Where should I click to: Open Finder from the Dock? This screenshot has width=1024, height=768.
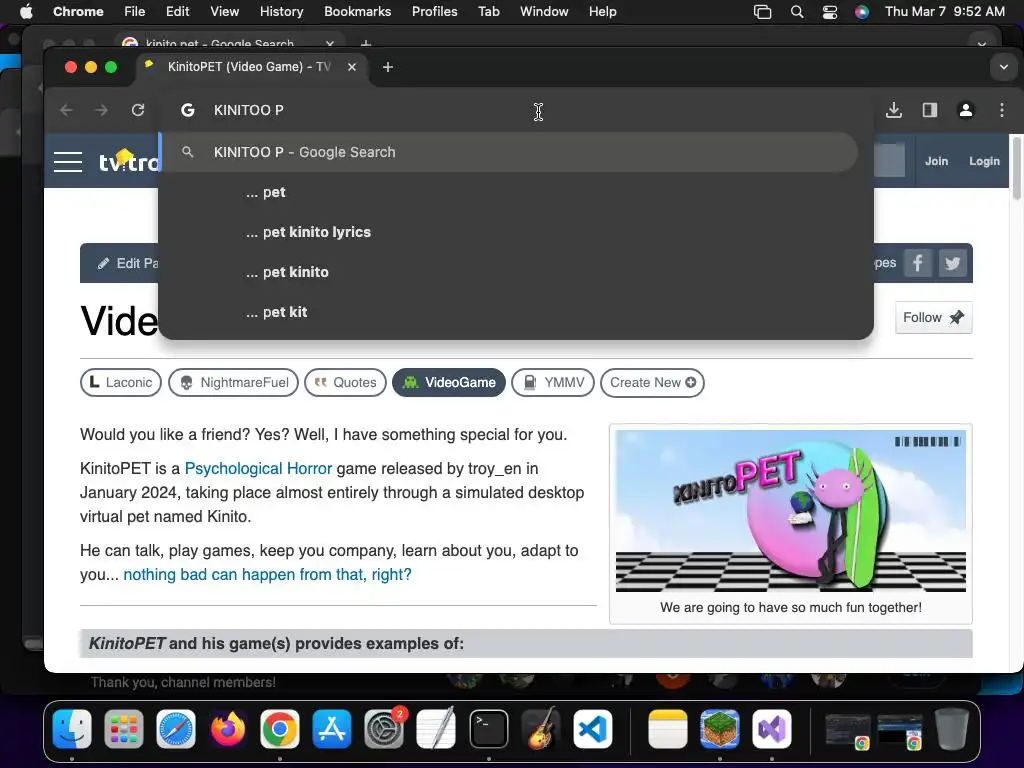[x=72, y=729]
